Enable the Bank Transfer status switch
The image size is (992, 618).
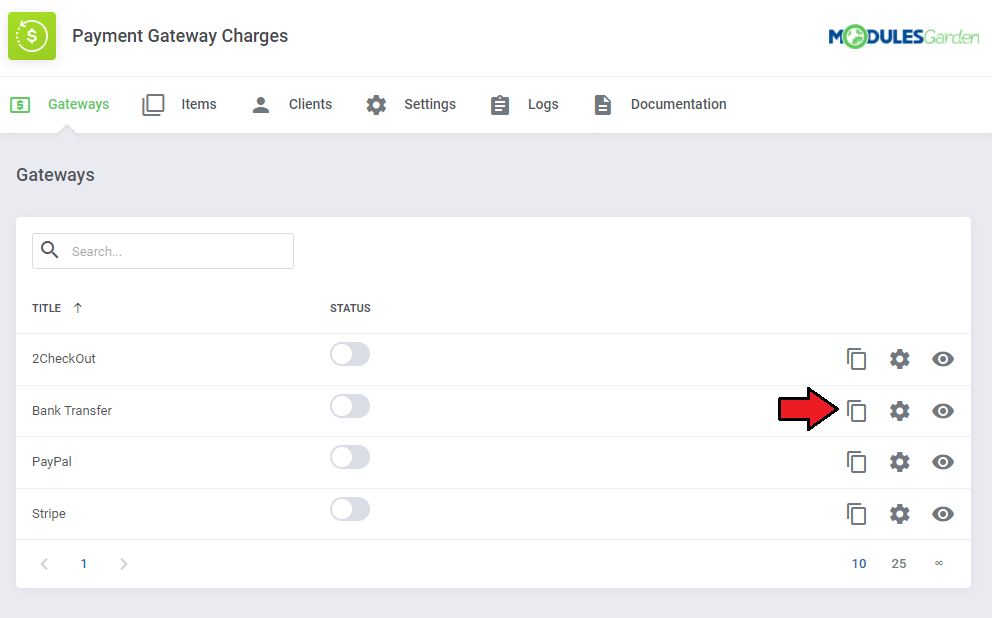click(x=350, y=406)
